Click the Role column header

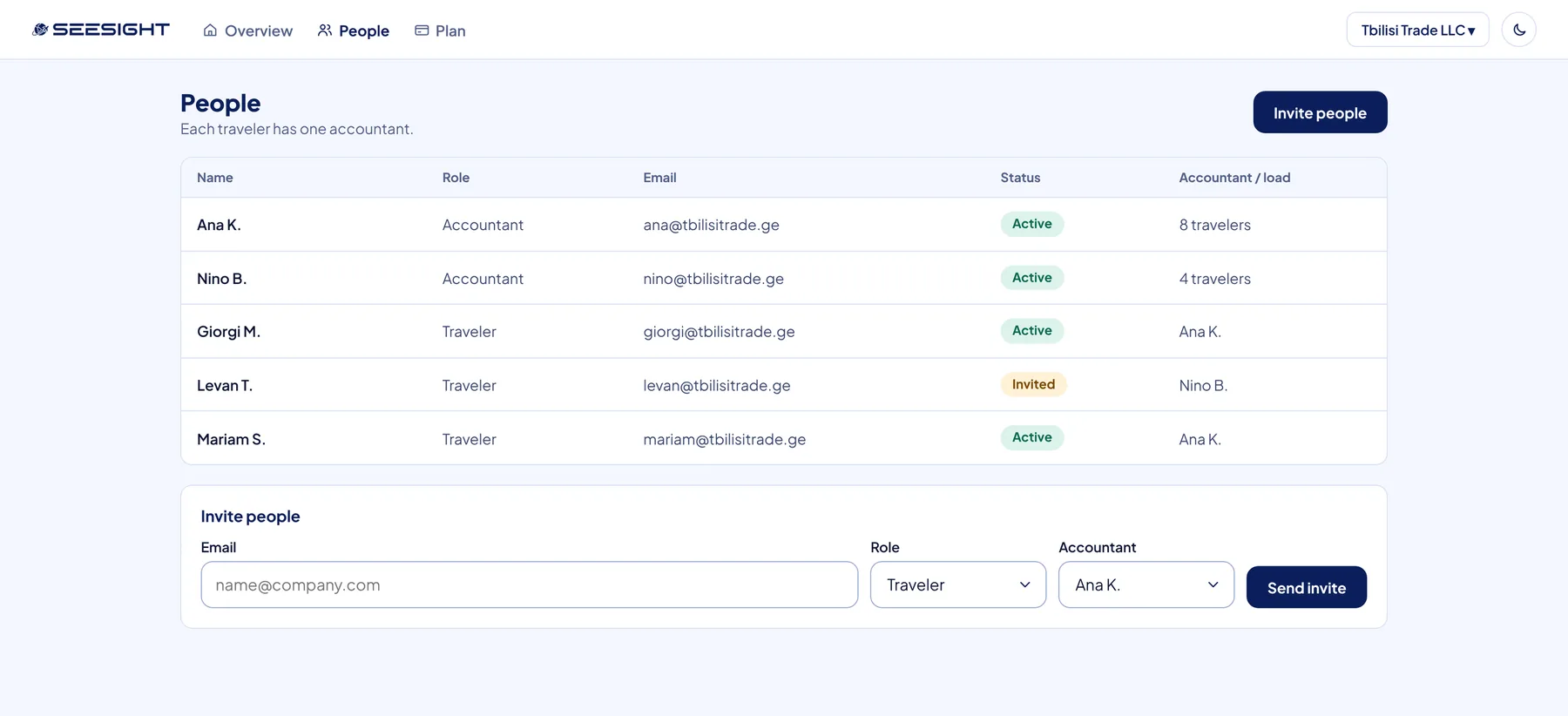point(456,178)
